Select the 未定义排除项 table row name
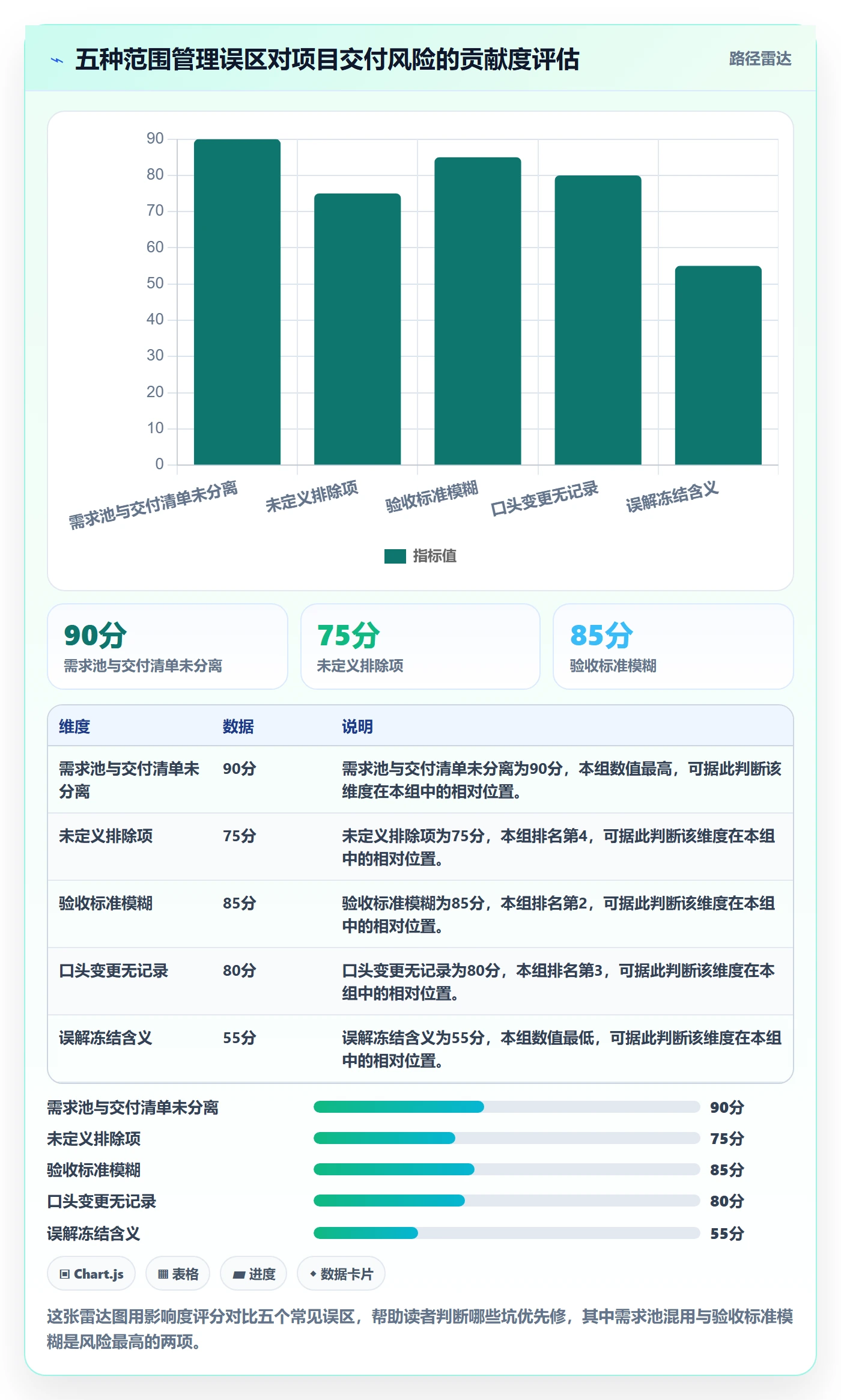Screen dimensions: 841x1400 click(106, 836)
